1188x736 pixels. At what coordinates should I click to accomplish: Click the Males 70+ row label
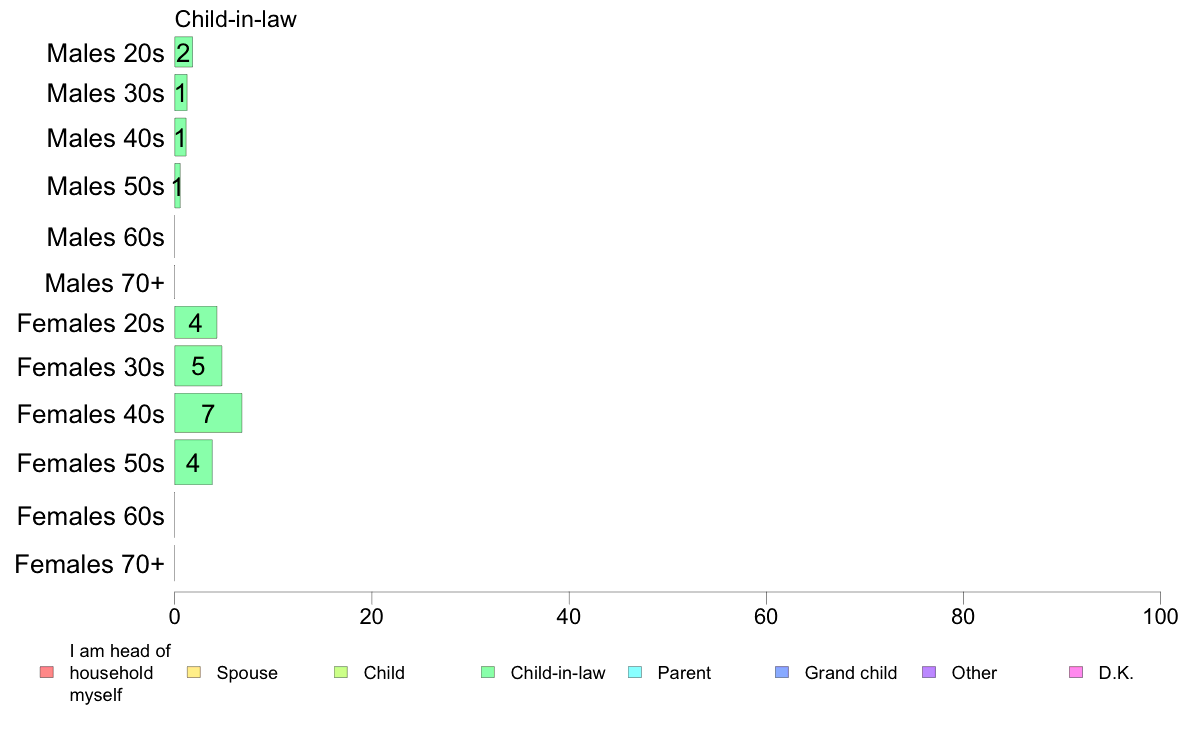105,283
